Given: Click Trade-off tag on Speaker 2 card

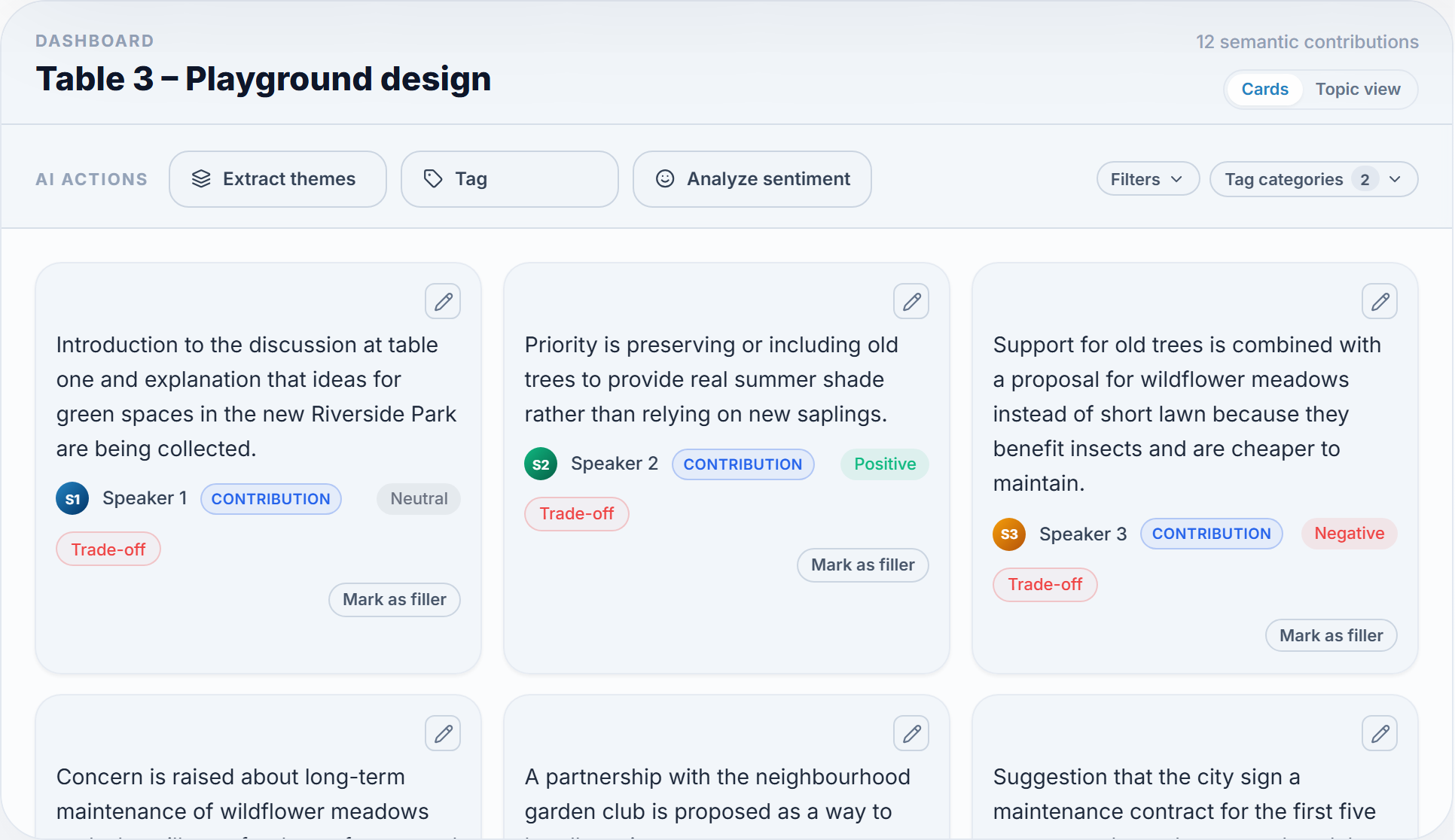Looking at the screenshot, I should (577, 514).
